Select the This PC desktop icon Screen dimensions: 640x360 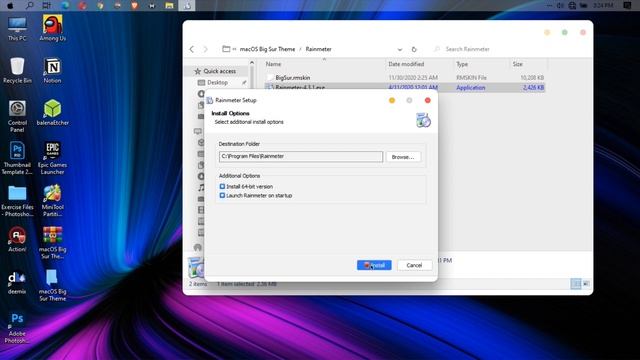click(17, 29)
